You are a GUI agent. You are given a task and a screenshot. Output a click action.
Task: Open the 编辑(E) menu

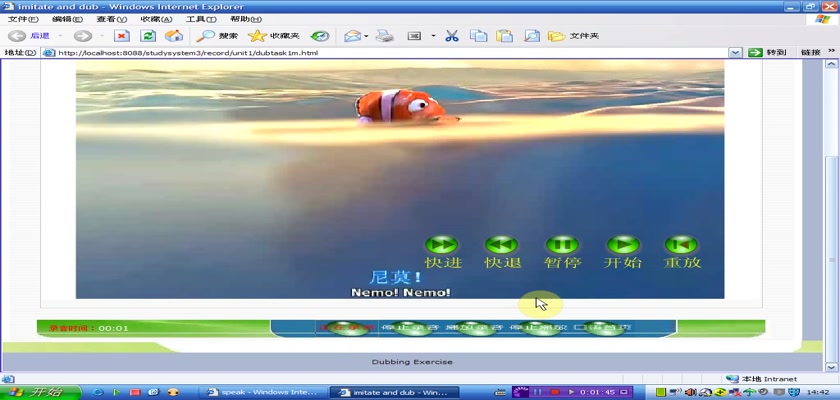68,19
